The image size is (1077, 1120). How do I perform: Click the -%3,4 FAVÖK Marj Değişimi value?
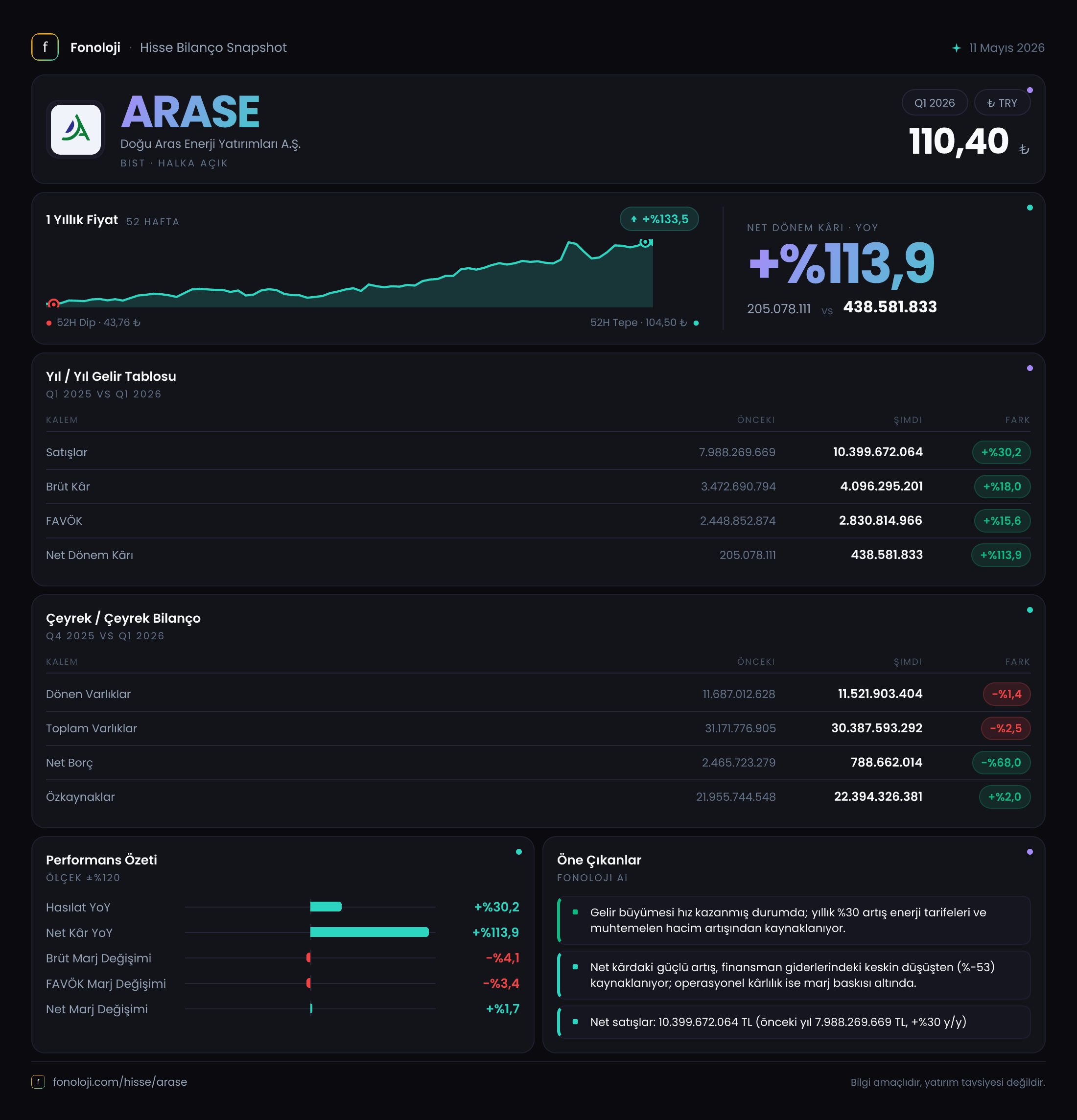coord(501,983)
